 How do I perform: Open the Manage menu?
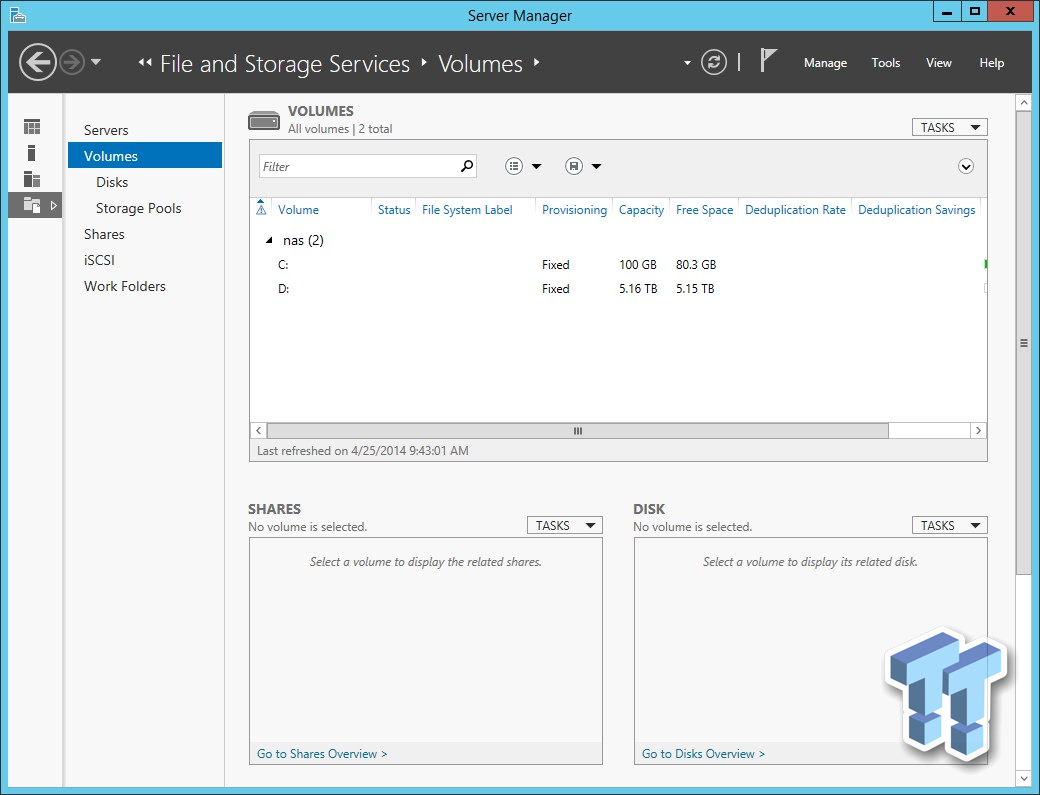pyautogui.click(x=825, y=63)
